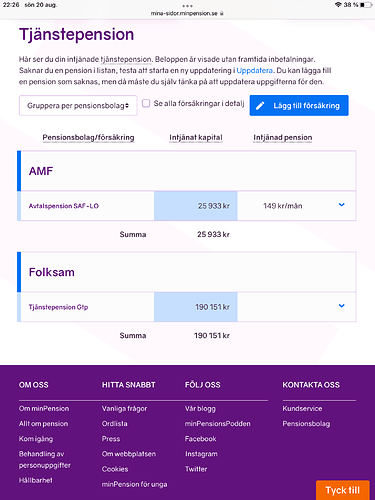Image resolution: width=375 pixels, height=500 pixels.
Task: Open Gruppera per pensionsbolag dropdown
Action: [x=78, y=106]
